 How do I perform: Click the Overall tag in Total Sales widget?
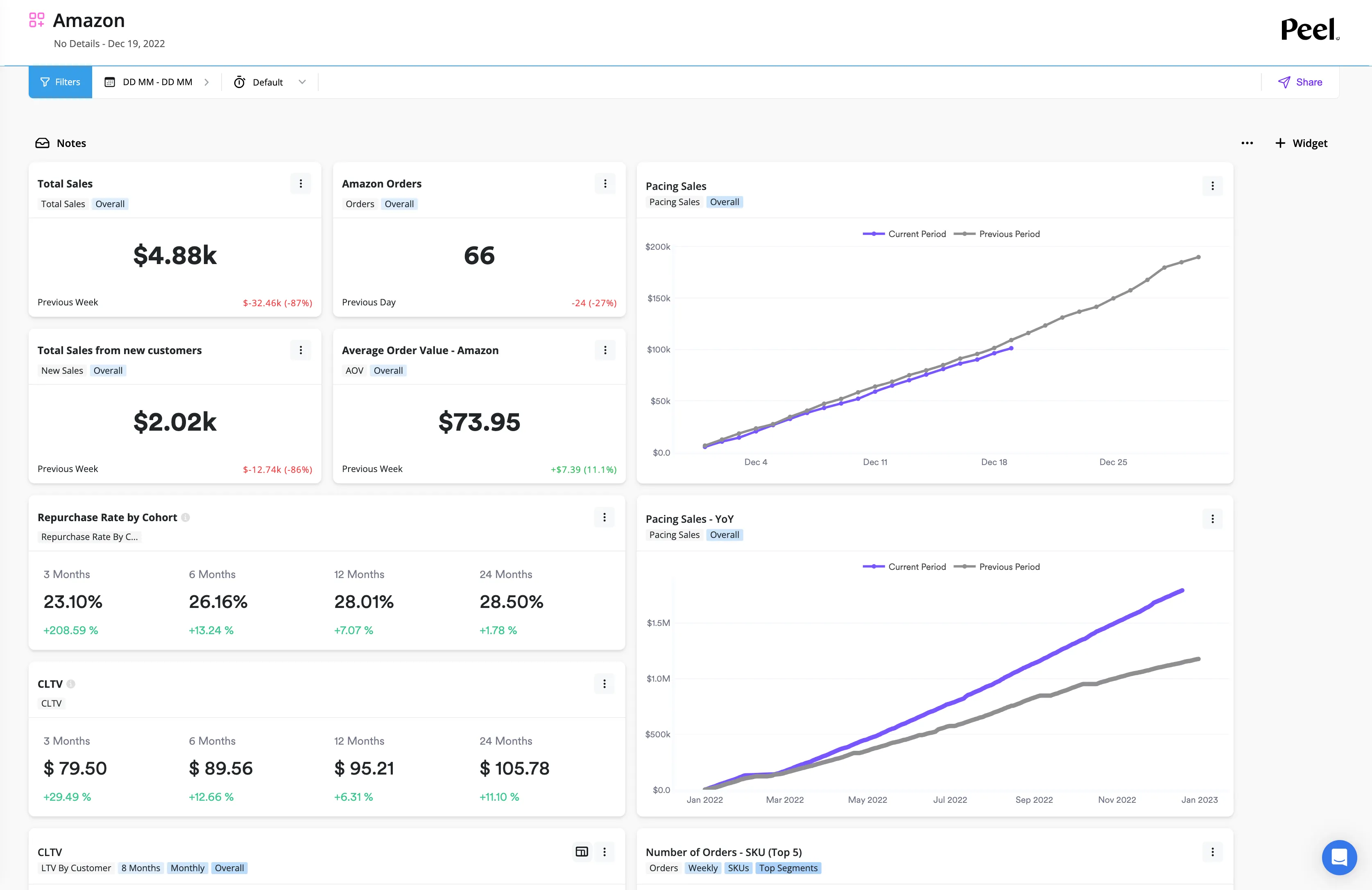pos(109,204)
